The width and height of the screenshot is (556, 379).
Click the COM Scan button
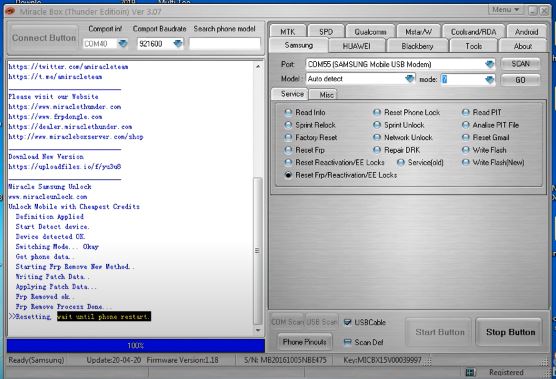[x=288, y=322]
